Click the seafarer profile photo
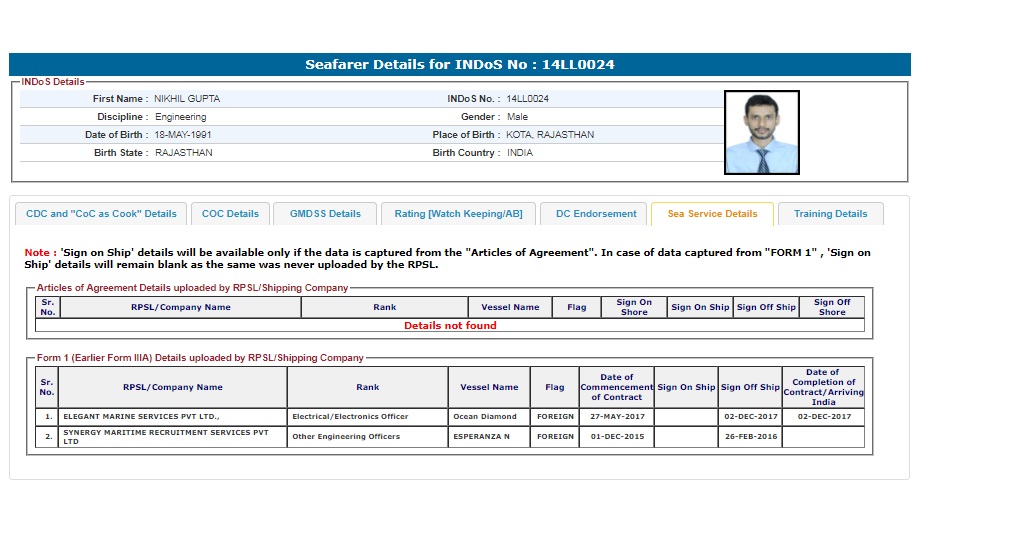1023x537 pixels. 762,133
